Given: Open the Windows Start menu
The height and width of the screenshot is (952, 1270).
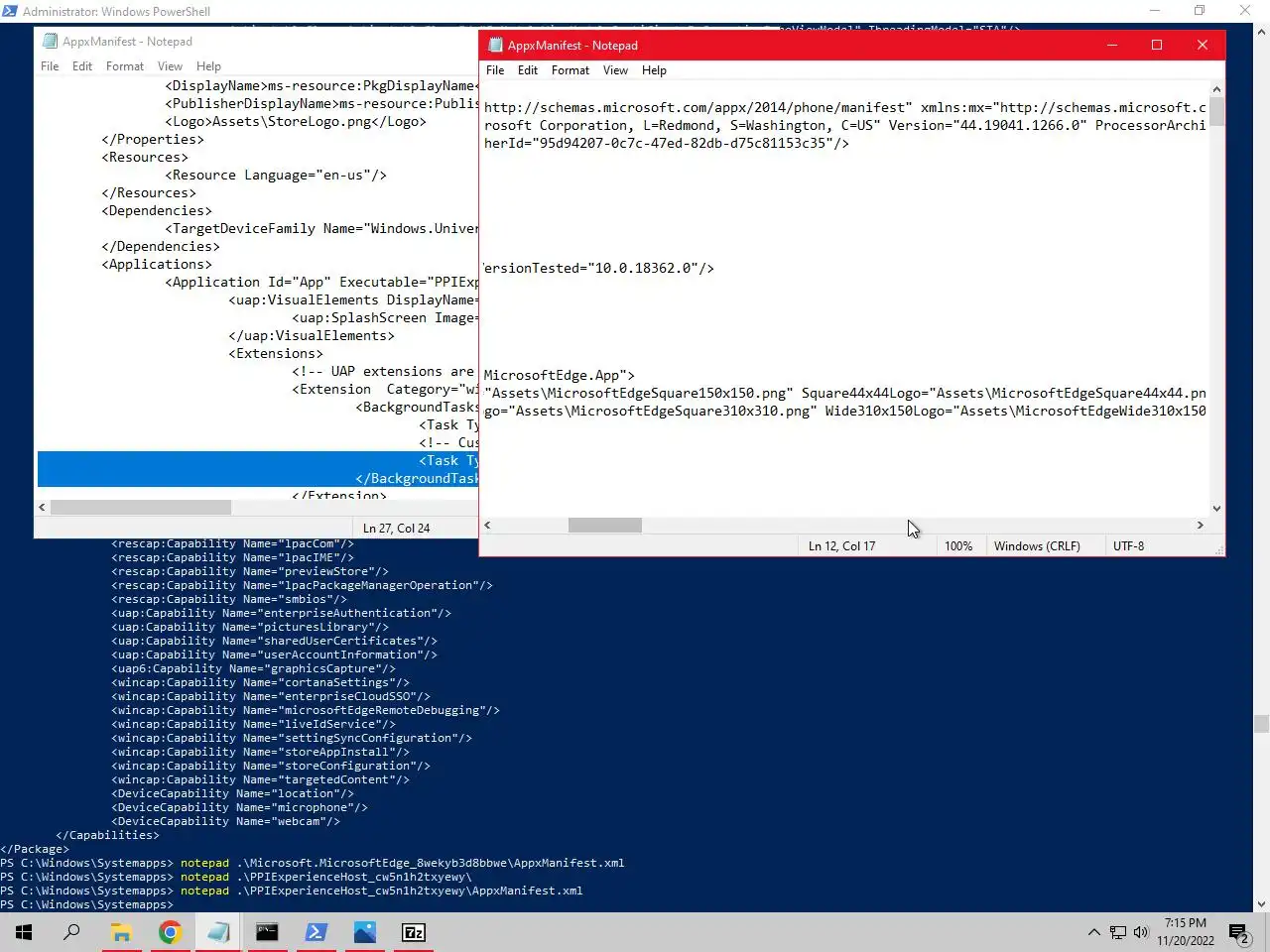Looking at the screenshot, I should coord(24,932).
